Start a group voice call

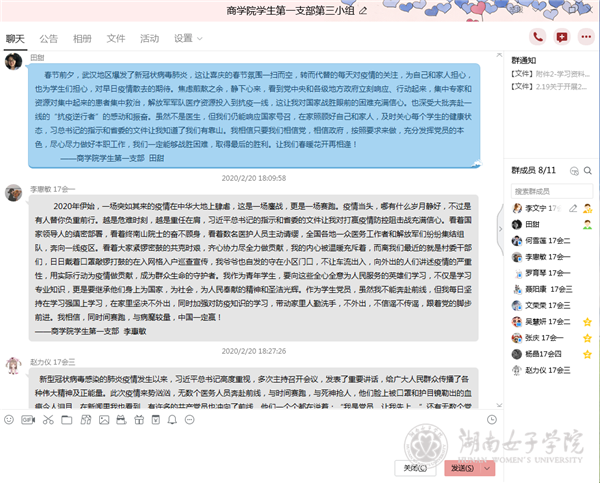538,37
